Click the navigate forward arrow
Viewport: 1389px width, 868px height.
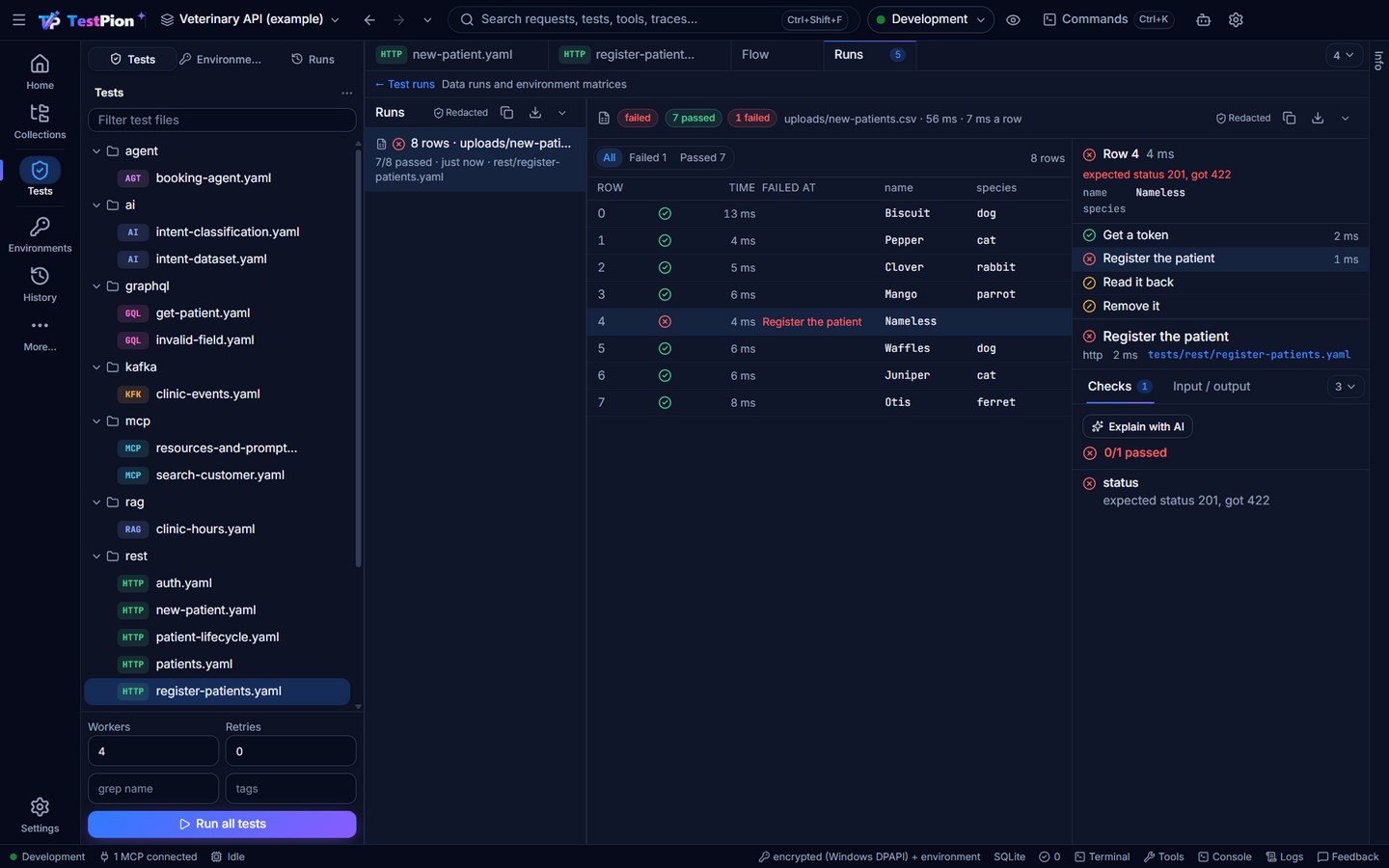398,19
